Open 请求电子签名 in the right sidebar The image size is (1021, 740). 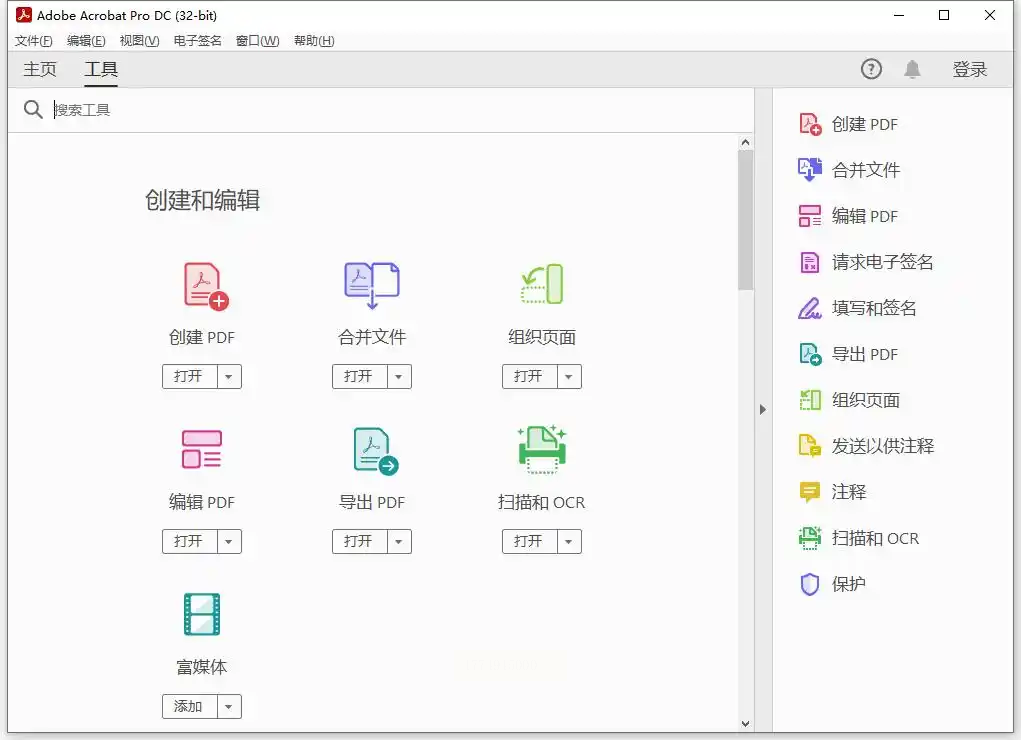pos(882,262)
